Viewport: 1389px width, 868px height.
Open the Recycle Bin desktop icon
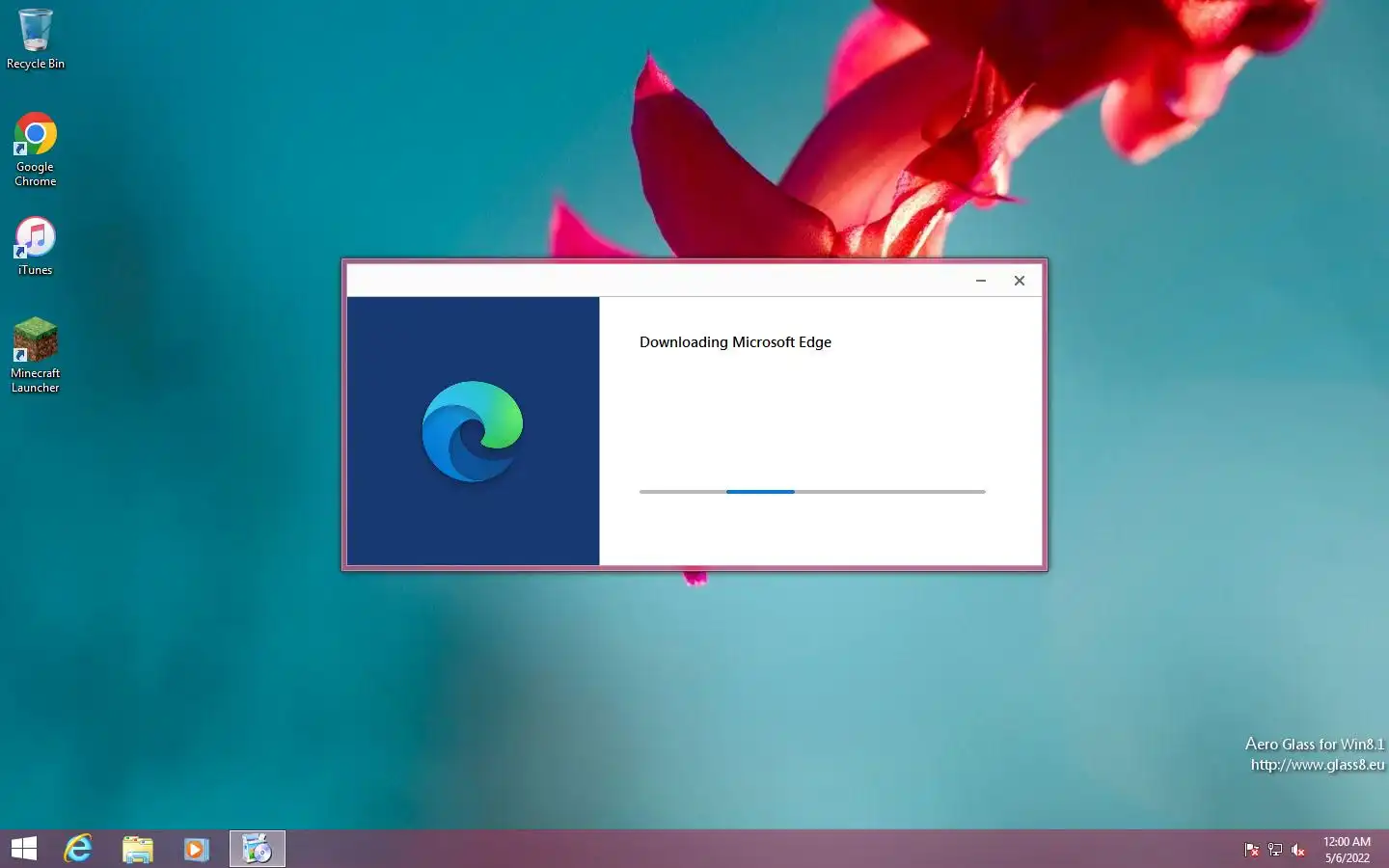point(36,39)
